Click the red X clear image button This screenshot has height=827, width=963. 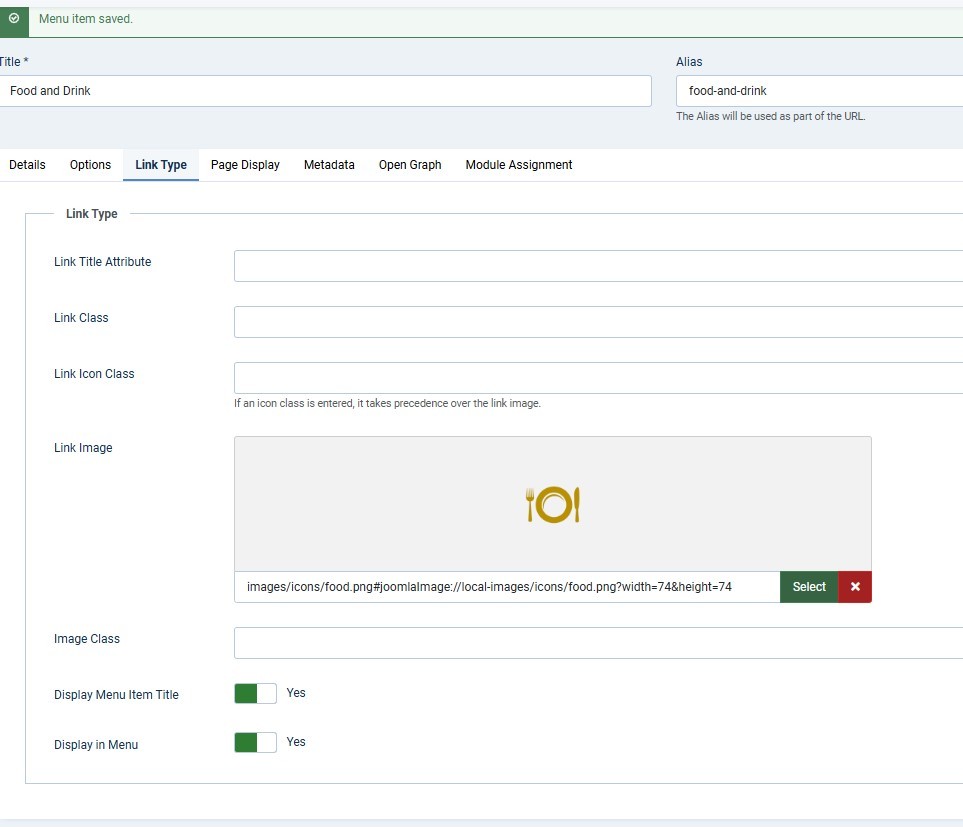855,587
